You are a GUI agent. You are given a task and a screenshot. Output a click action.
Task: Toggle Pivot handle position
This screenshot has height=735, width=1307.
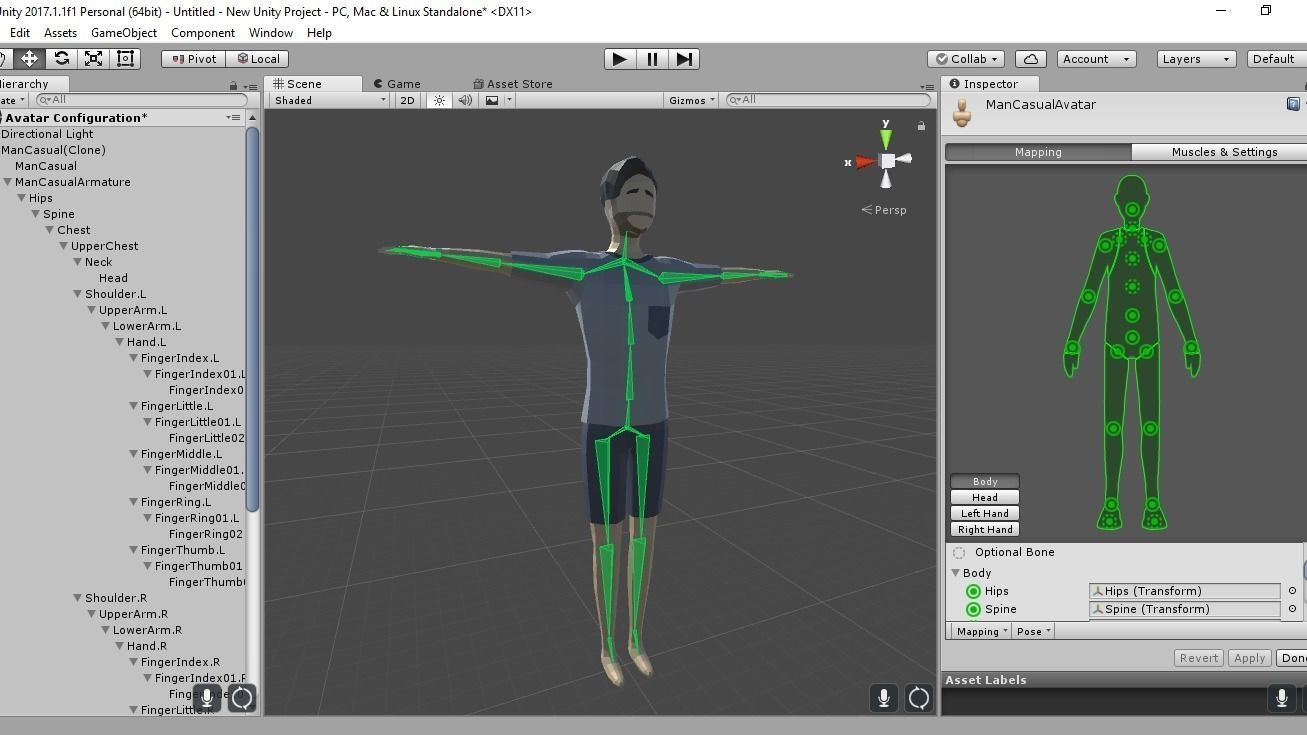click(194, 59)
